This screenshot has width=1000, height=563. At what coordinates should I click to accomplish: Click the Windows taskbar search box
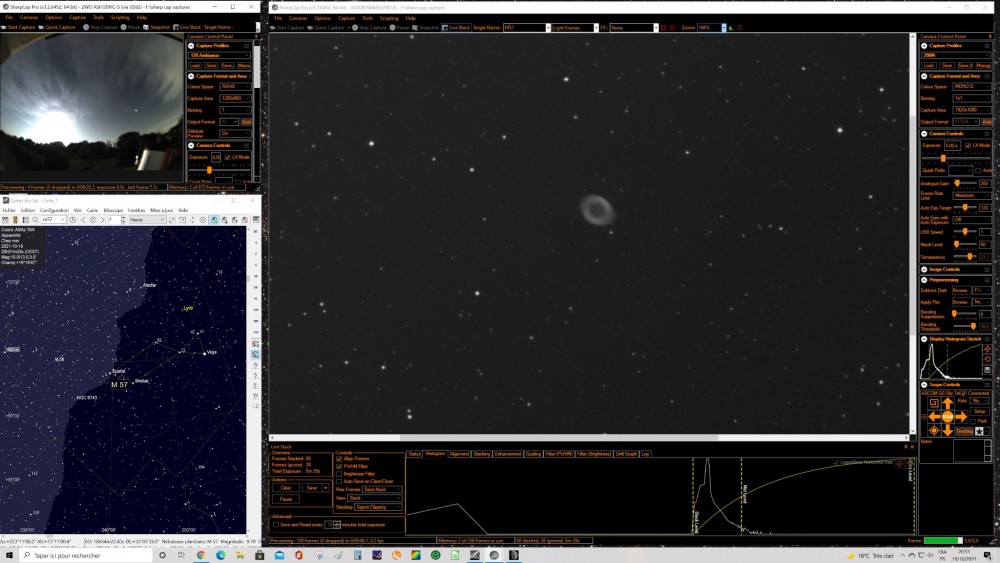click(86, 555)
